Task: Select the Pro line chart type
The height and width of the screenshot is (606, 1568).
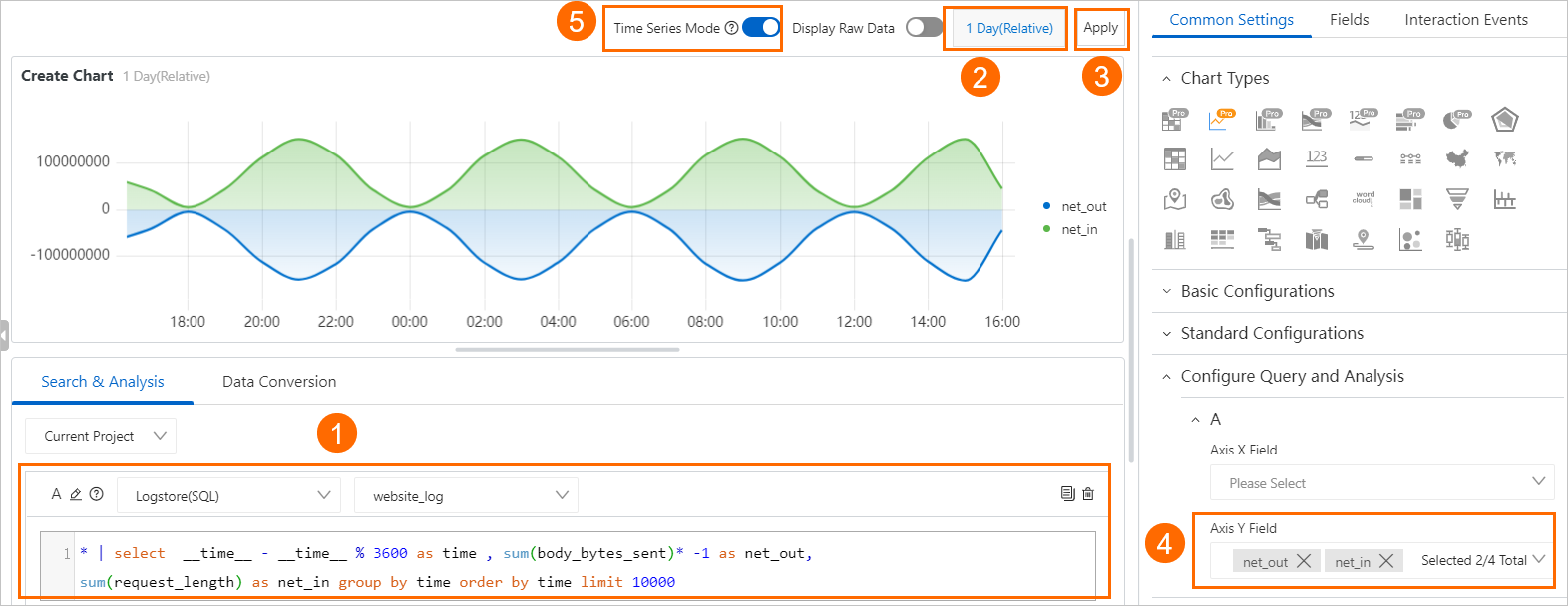Action: (x=1221, y=121)
